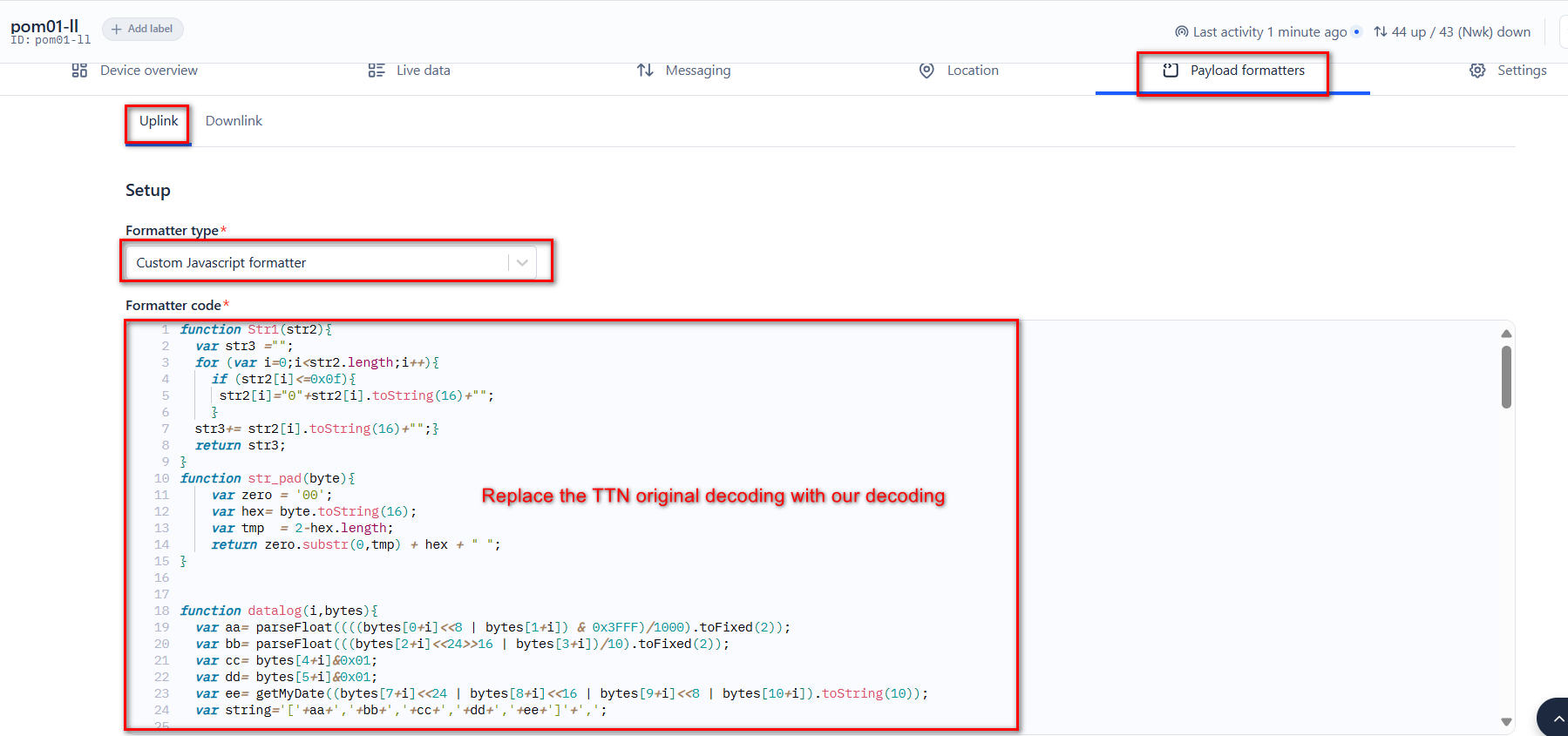Click code line 'function str_pad(byte){'
This screenshot has height=736, width=1568.
coord(268,478)
